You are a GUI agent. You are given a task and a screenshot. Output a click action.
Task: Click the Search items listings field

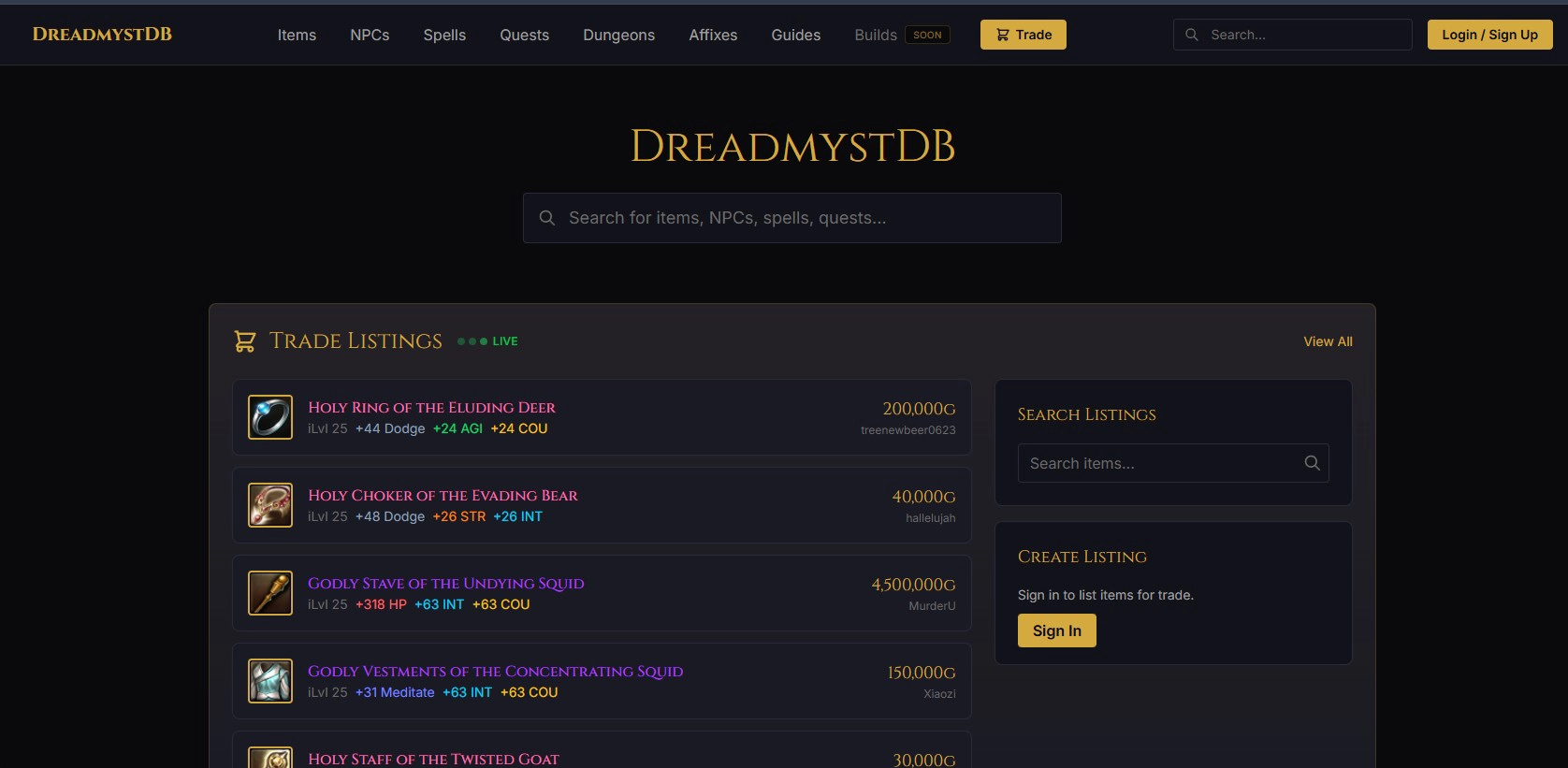click(1160, 463)
